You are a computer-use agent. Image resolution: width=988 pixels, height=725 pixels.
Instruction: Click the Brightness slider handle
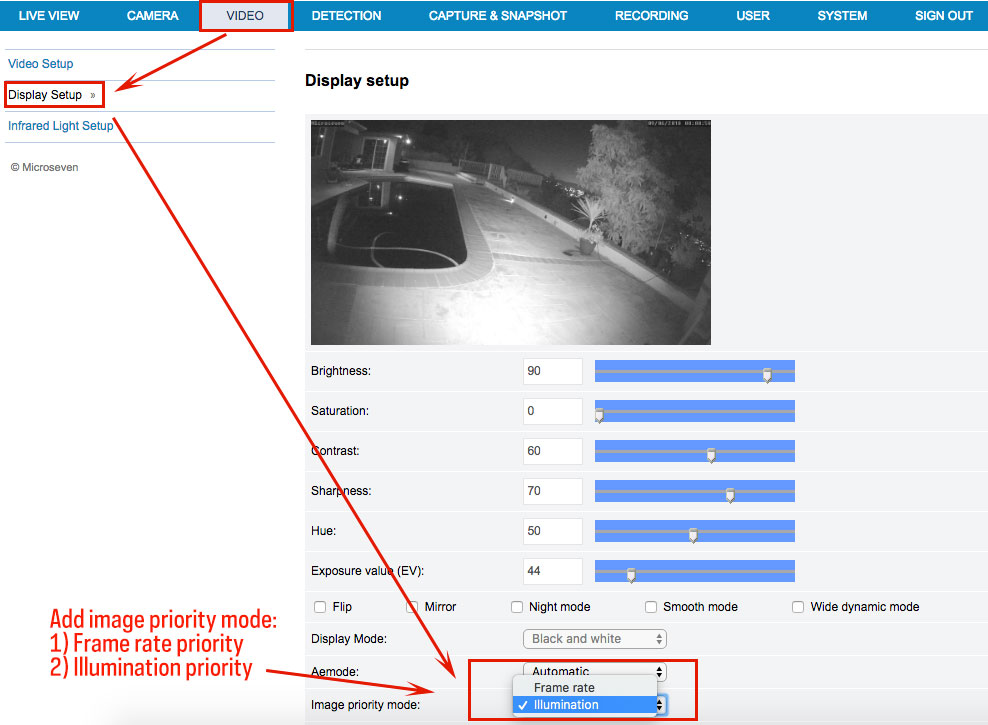pyautogui.click(x=767, y=375)
